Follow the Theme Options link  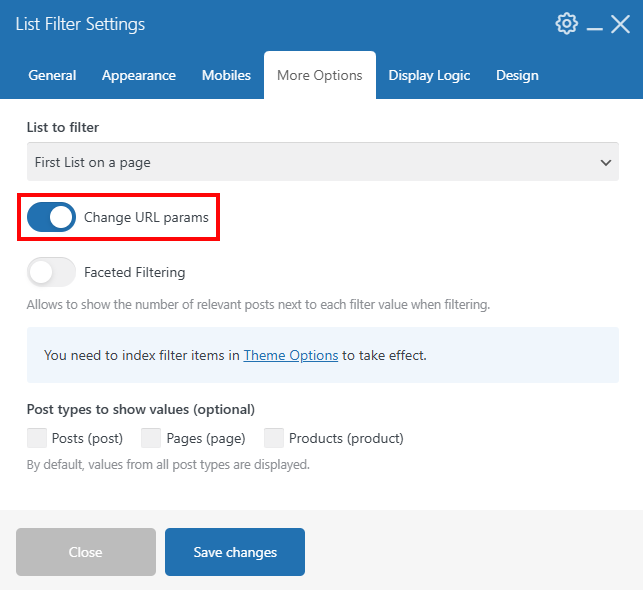coord(291,355)
